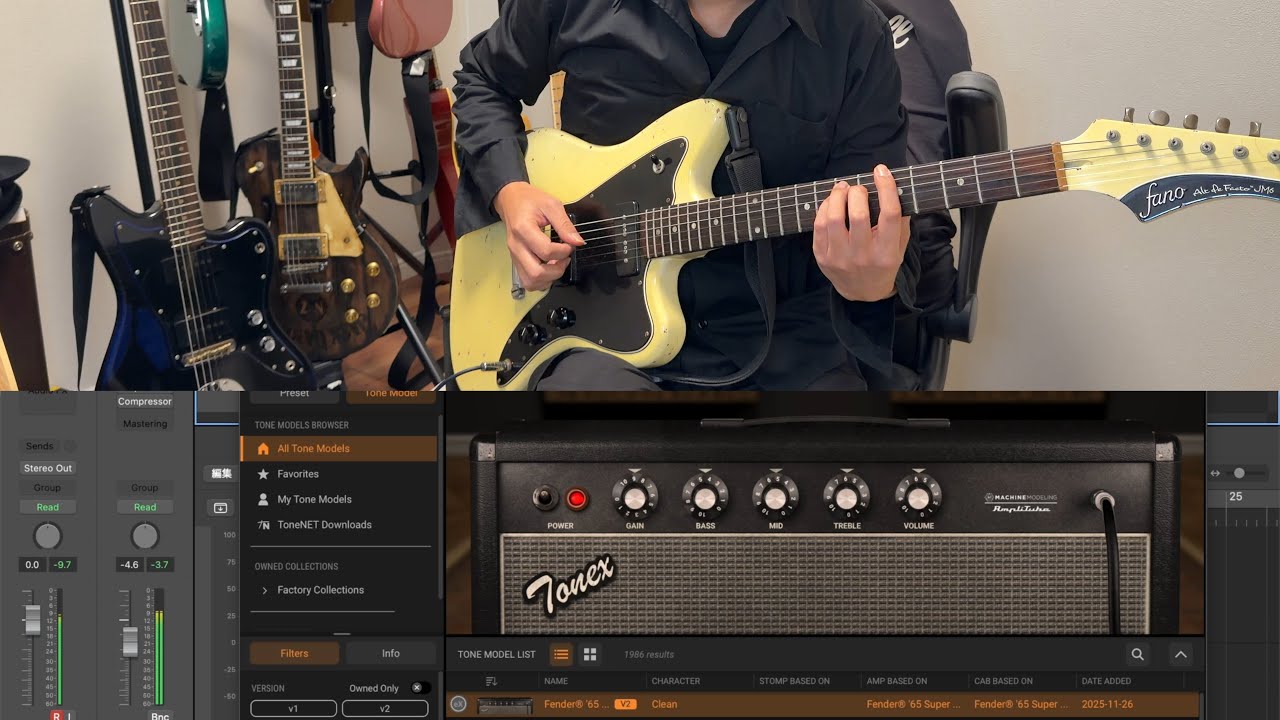Select the Favorites star icon

[x=263, y=474]
